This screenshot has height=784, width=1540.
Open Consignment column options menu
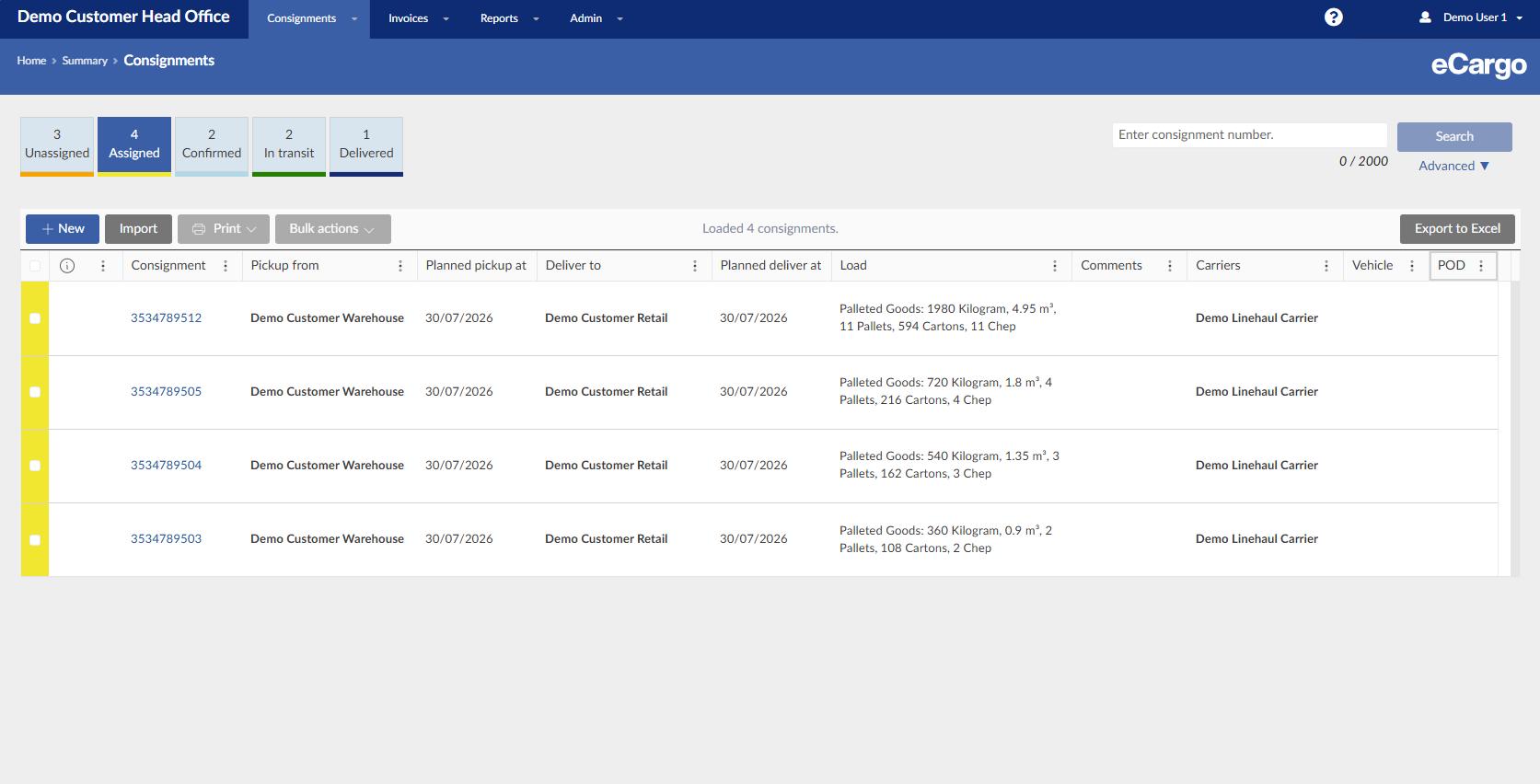226,266
